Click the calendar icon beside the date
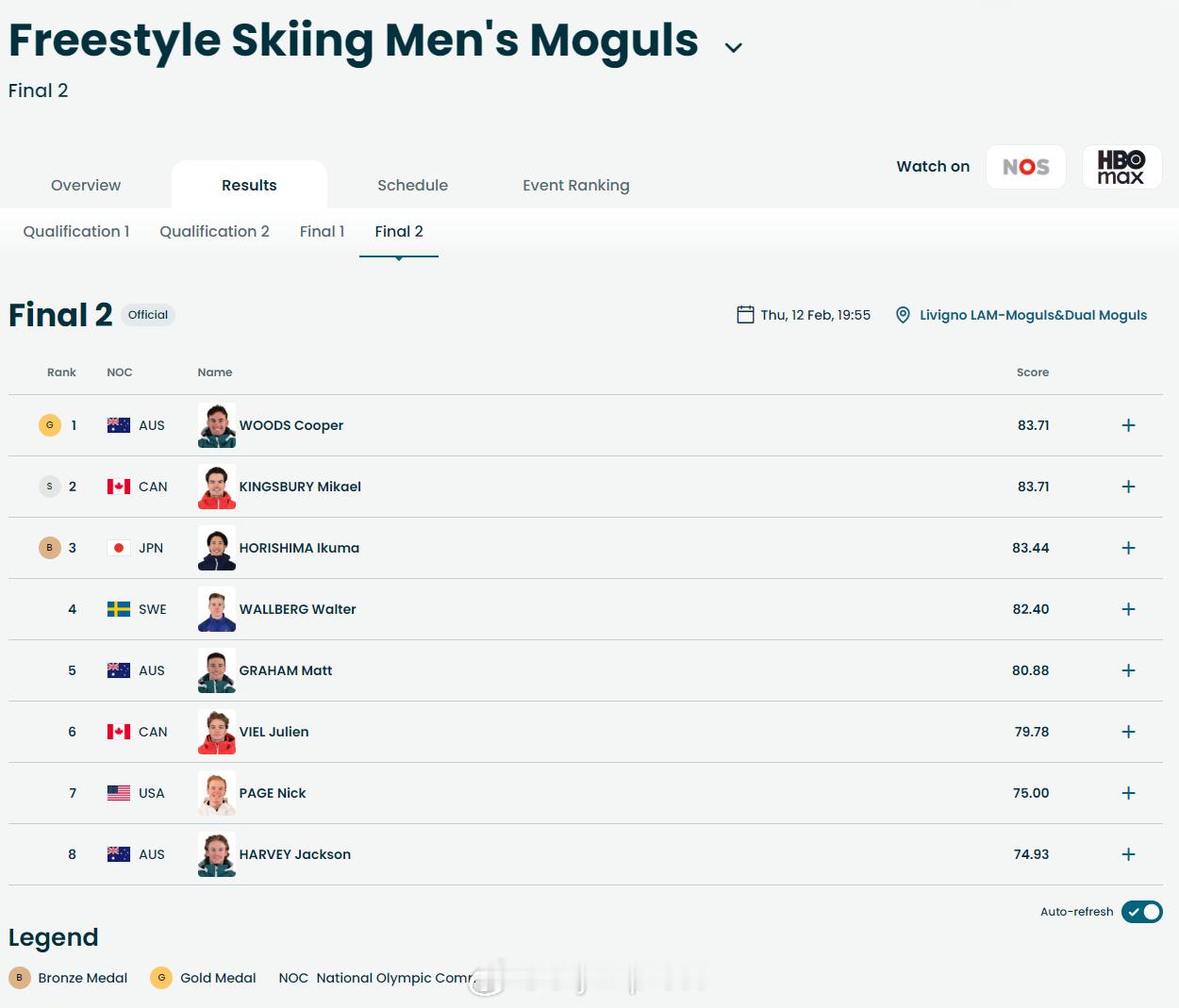Viewport: 1179px width, 1008px height. (745, 315)
